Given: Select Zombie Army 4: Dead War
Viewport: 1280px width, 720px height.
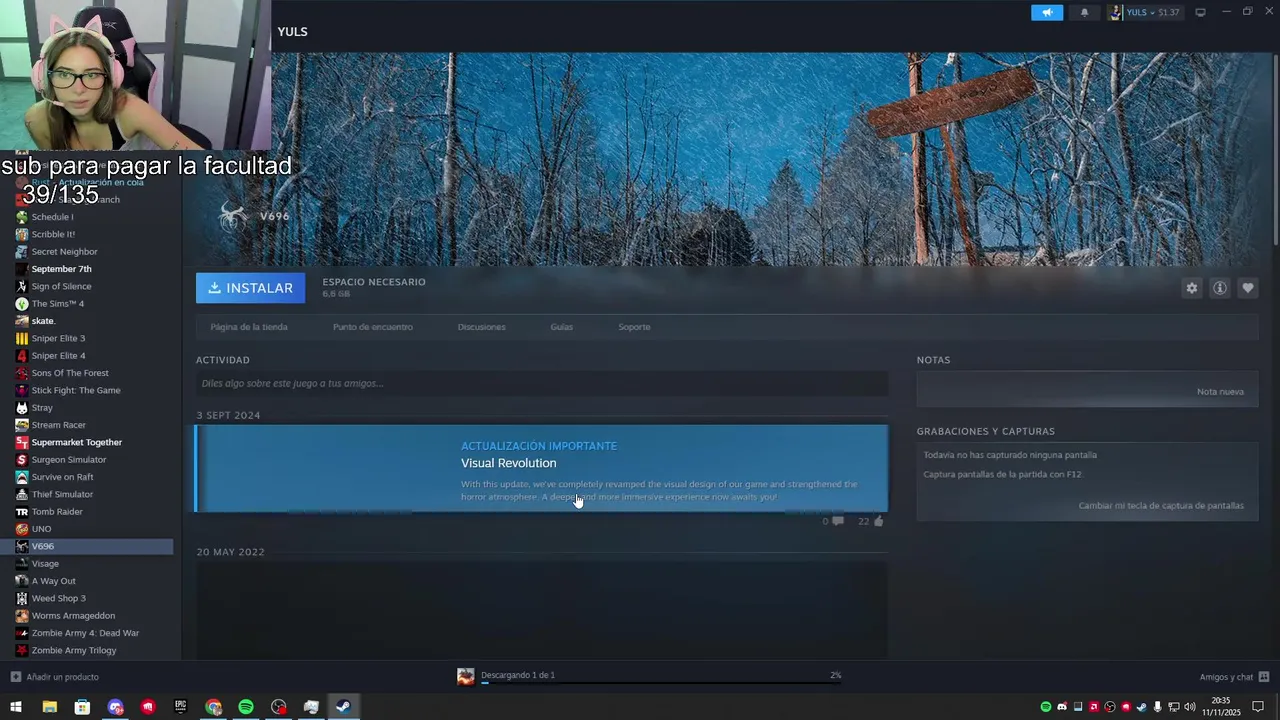Looking at the screenshot, I should click(x=85, y=633).
